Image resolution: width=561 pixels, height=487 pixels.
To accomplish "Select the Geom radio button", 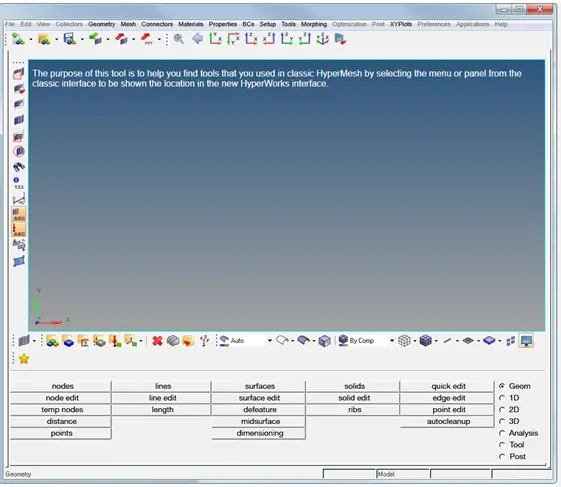I will (x=502, y=386).
